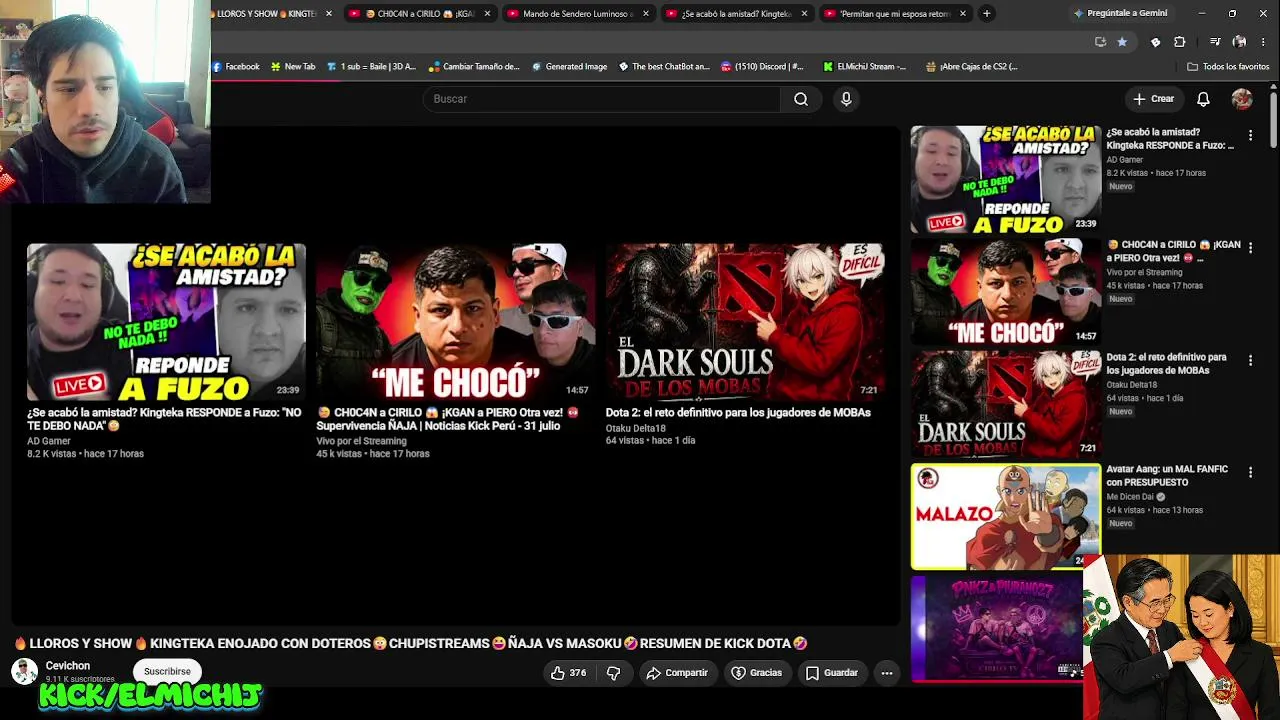This screenshot has height=720, width=1280.
Task: Subscribe to Cevichon with 'Suscribirse'
Action: (167, 672)
